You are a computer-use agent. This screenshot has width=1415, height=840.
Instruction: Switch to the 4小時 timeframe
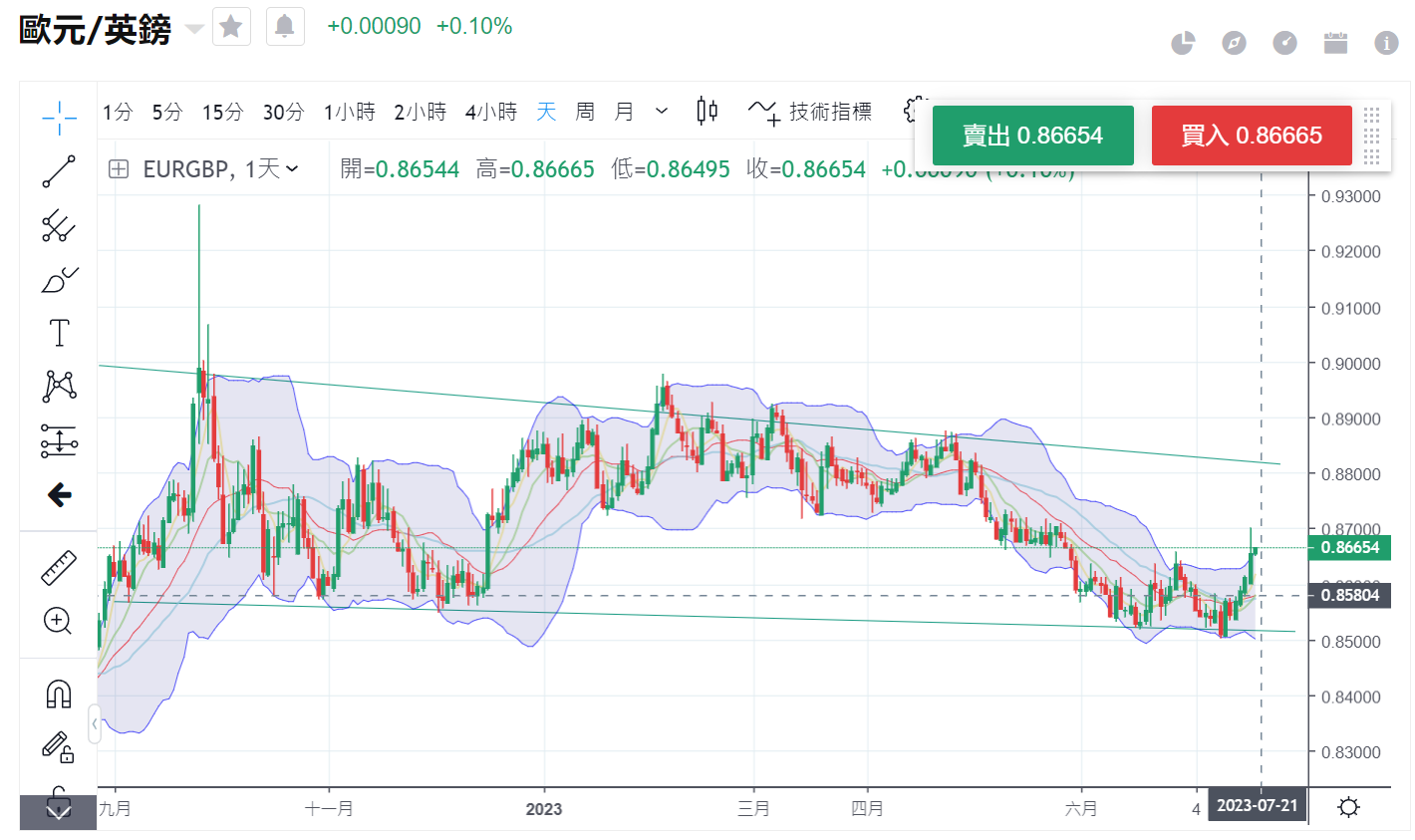click(x=490, y=112)
